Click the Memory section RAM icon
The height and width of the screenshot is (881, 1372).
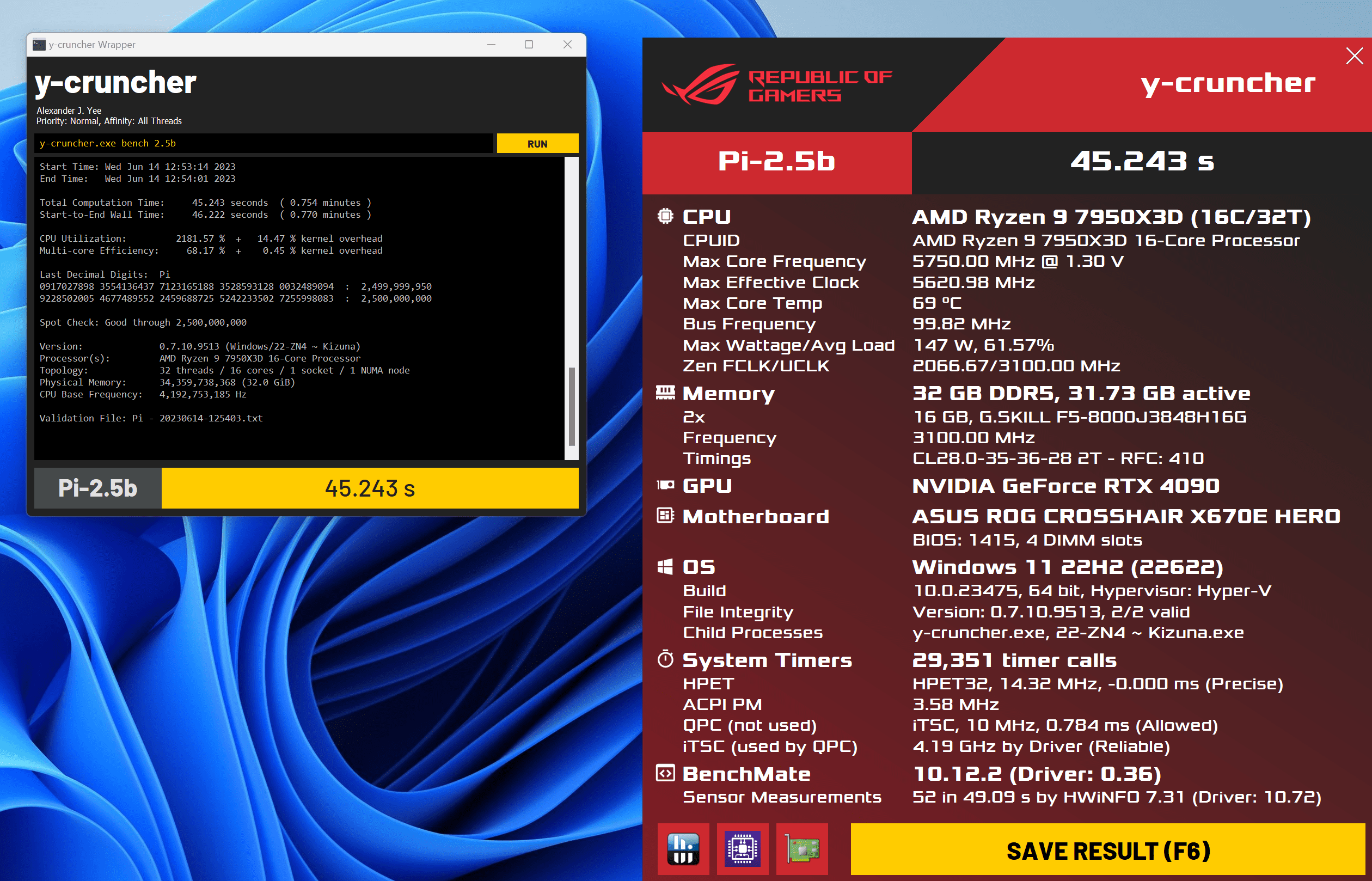[665, 393]
